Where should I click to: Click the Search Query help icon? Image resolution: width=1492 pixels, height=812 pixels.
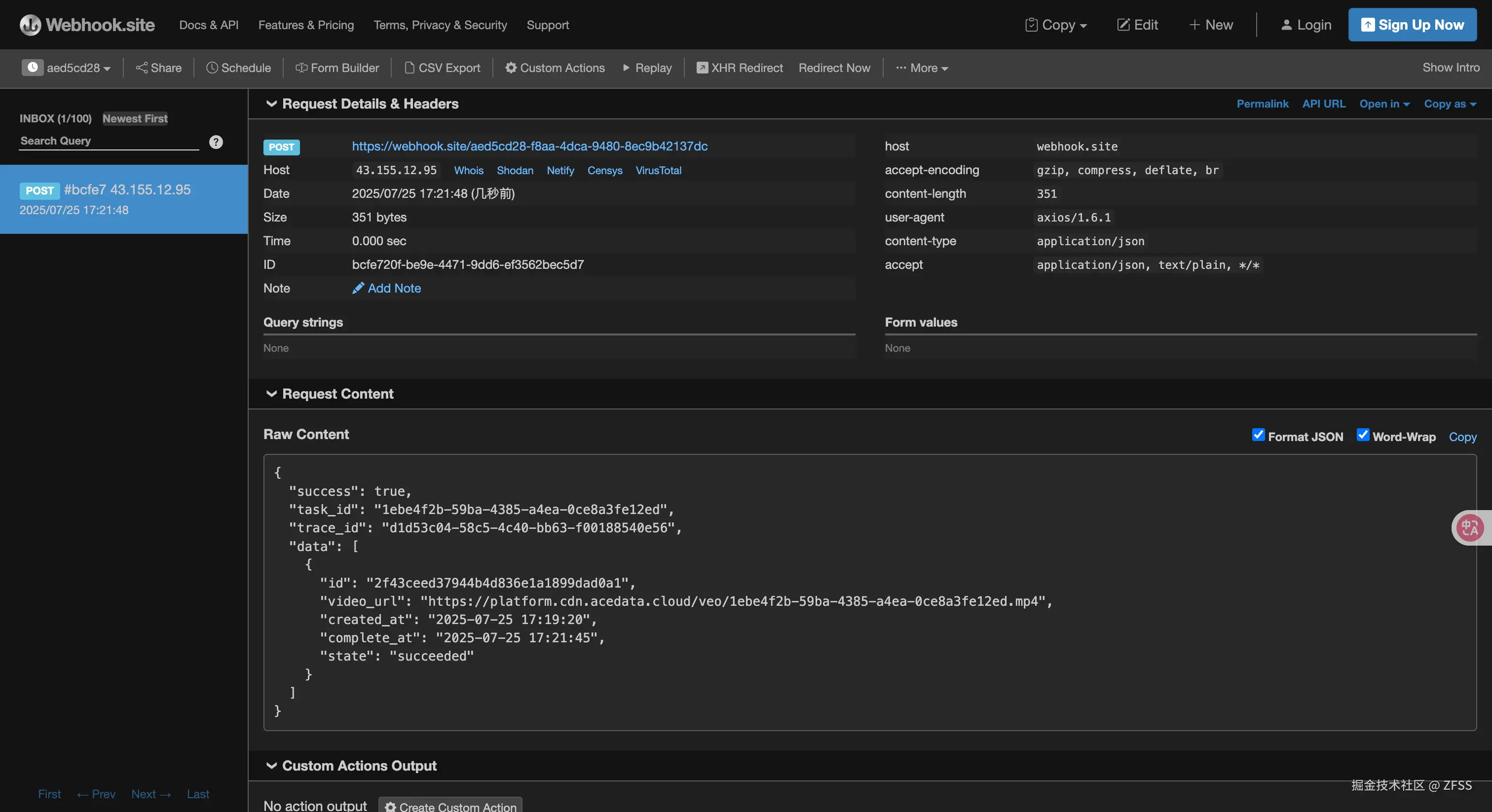(x=216, y=142)
